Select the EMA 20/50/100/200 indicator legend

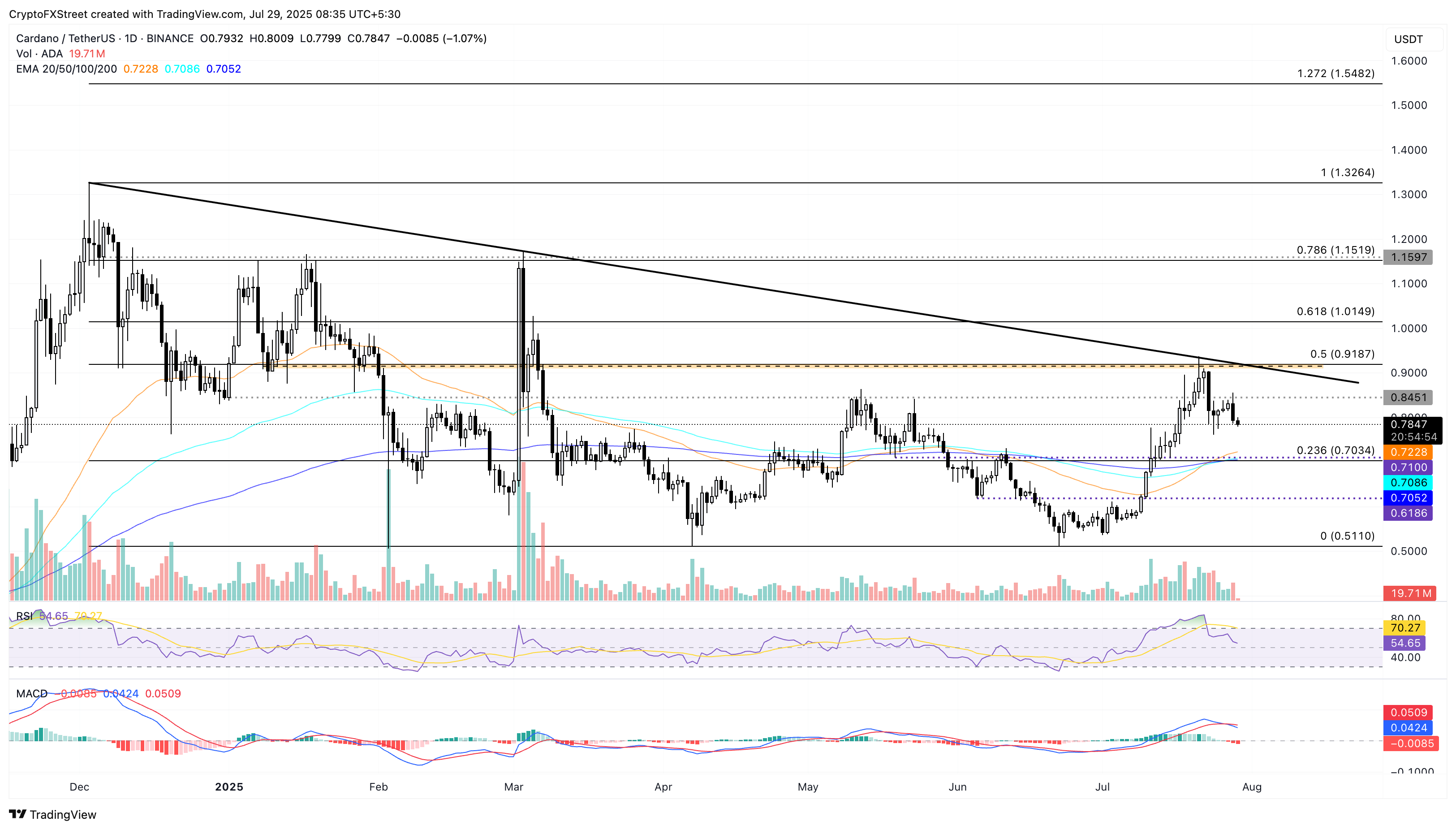(66, 69)
